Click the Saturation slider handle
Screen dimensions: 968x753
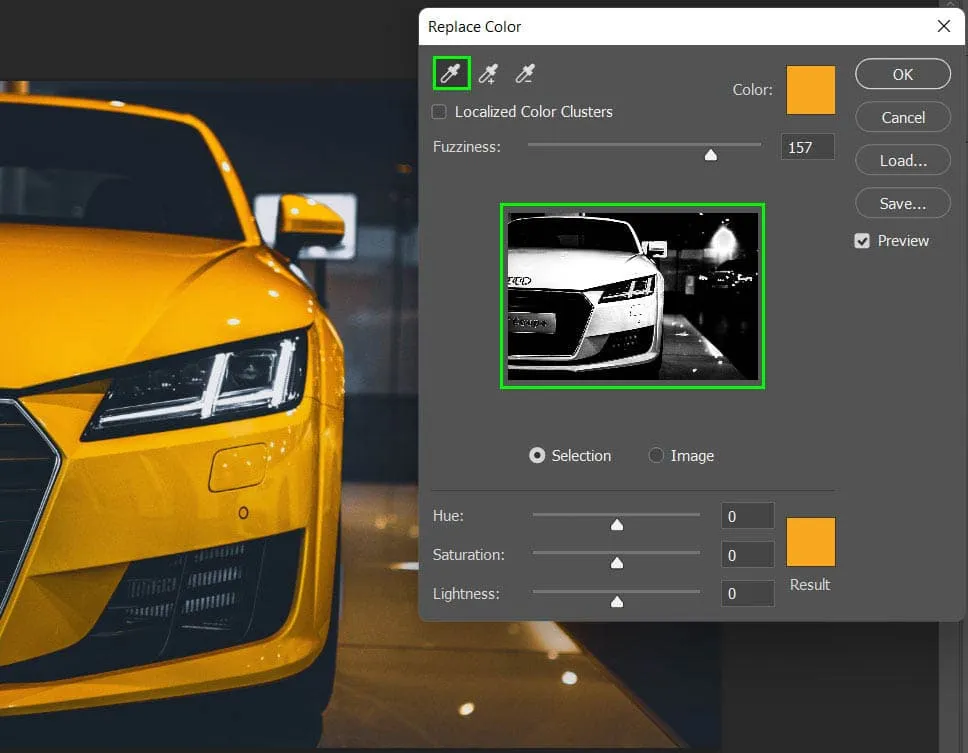[x=617, y=562]
